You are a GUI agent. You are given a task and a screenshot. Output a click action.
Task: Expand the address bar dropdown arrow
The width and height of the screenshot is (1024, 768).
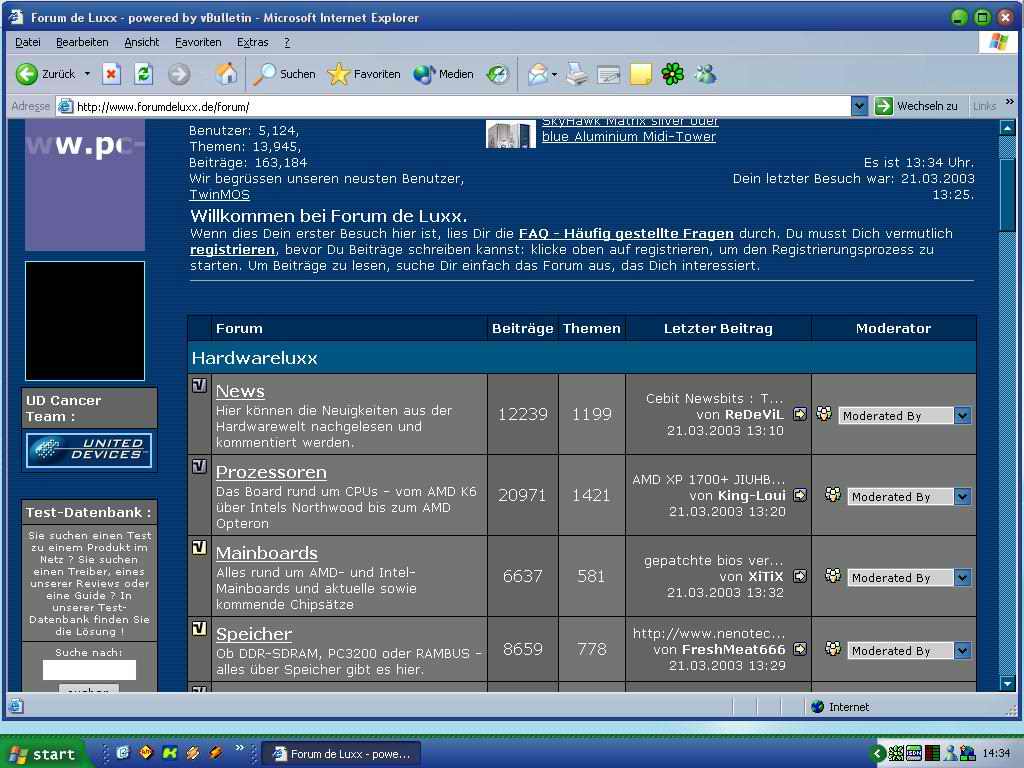859,106
